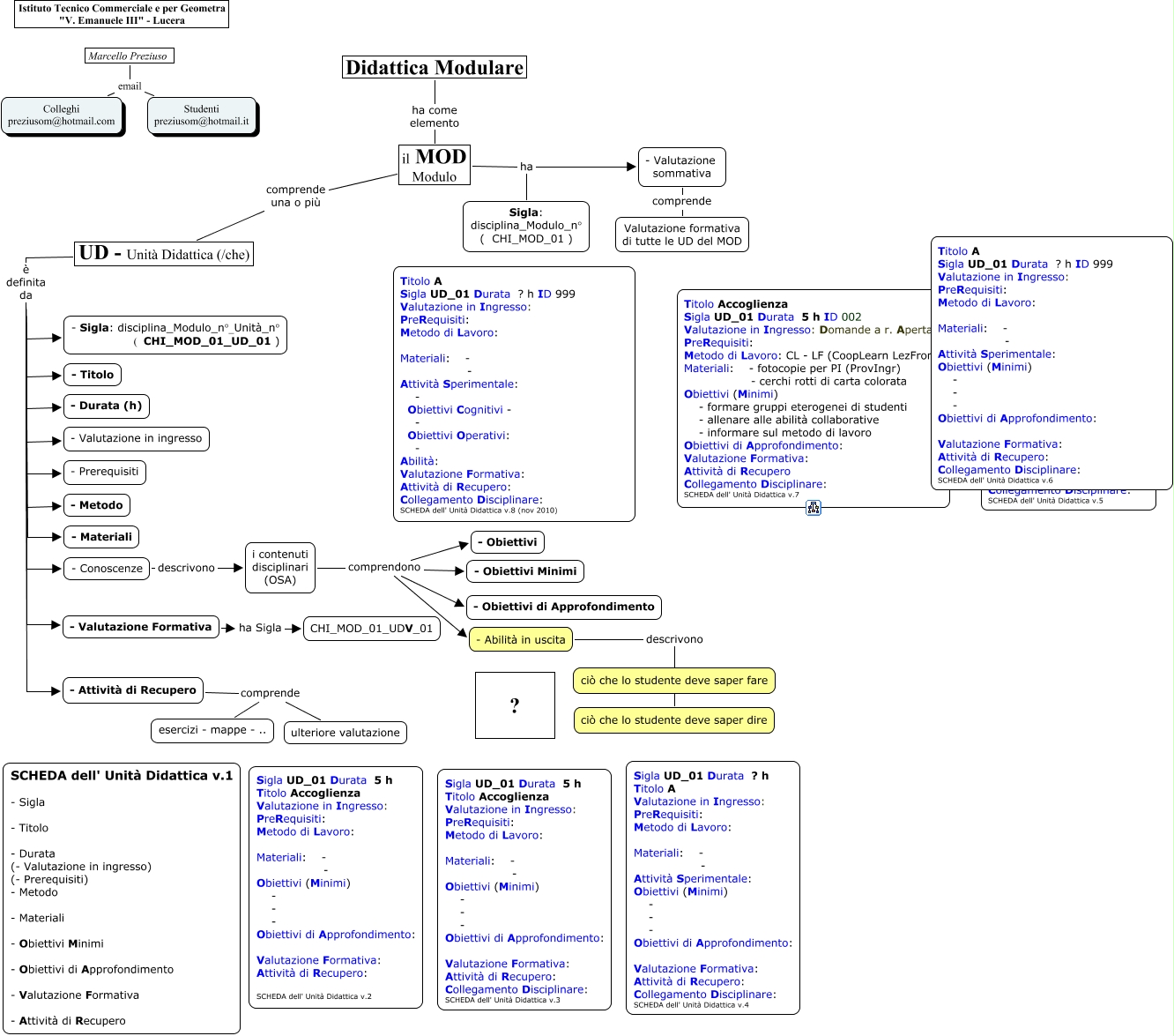
Task: Select the yellow 'Abilità in uscita' node
Action: (x=521, y=639)
